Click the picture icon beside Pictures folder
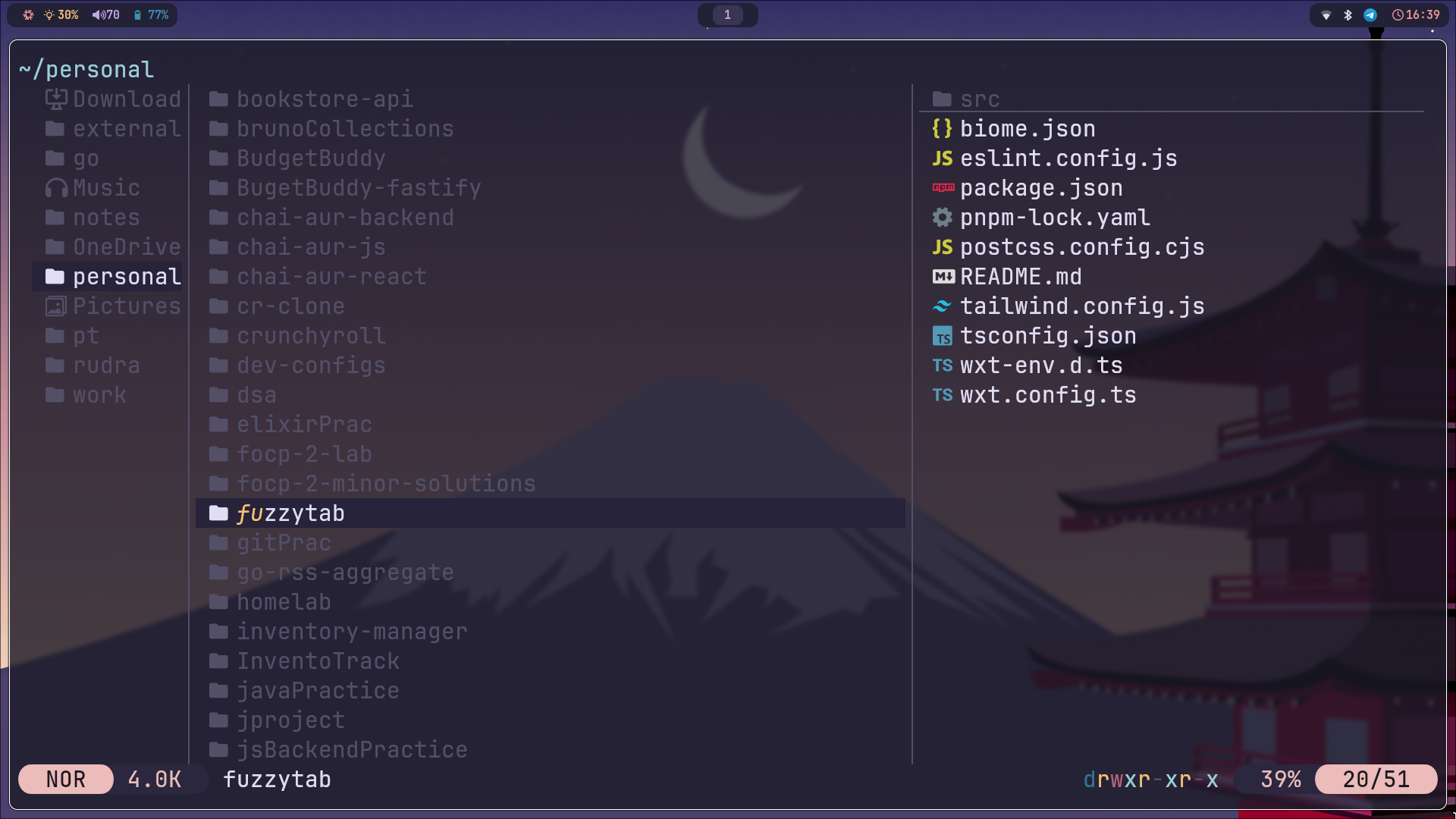This screenshot has width=1456, height=819. point(55,306)
